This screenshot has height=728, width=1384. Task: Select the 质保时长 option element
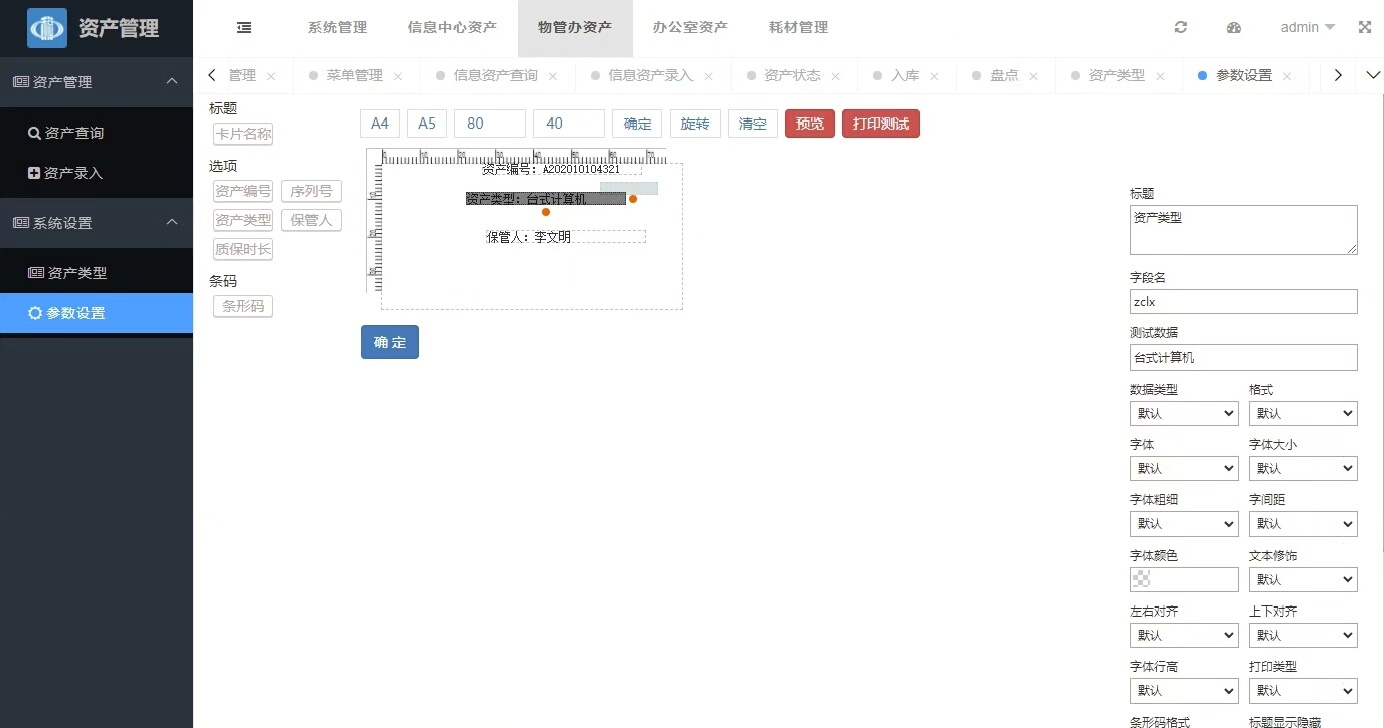click(x=243, y=250)
